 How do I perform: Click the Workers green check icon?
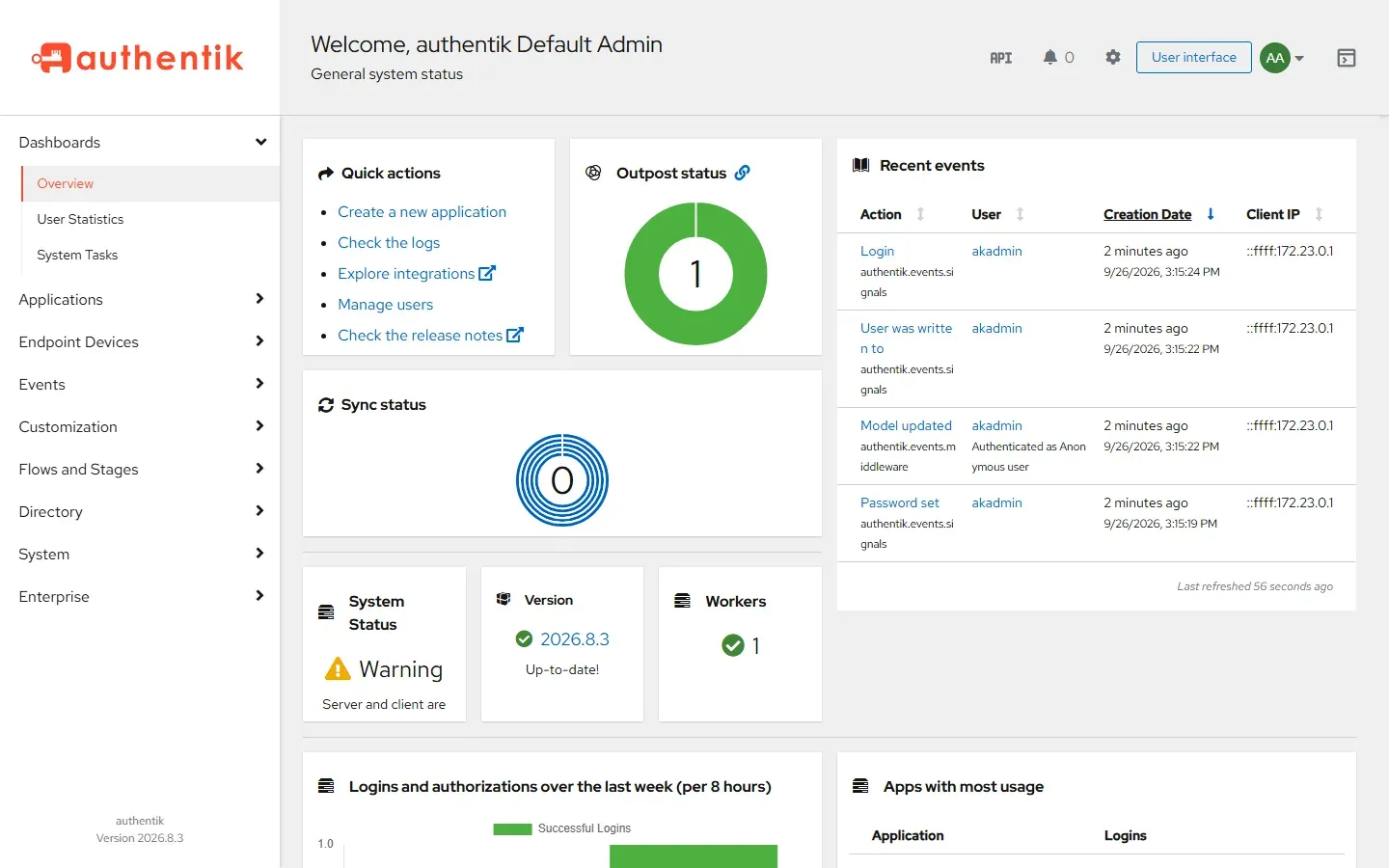point(733,645)
